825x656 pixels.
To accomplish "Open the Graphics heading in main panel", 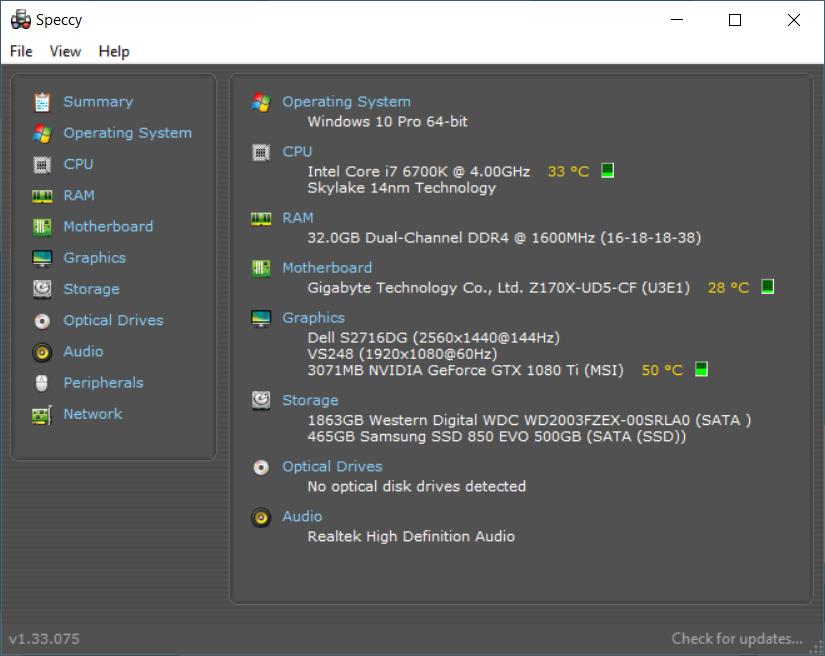I will 313,318.
